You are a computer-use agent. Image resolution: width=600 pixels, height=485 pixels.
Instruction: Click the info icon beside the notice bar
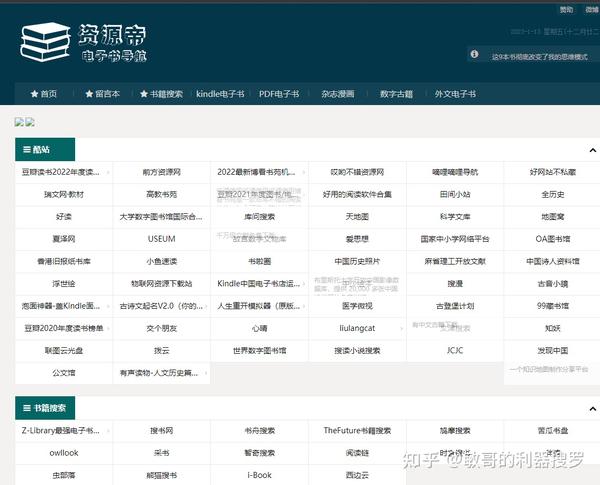(474, 54)
